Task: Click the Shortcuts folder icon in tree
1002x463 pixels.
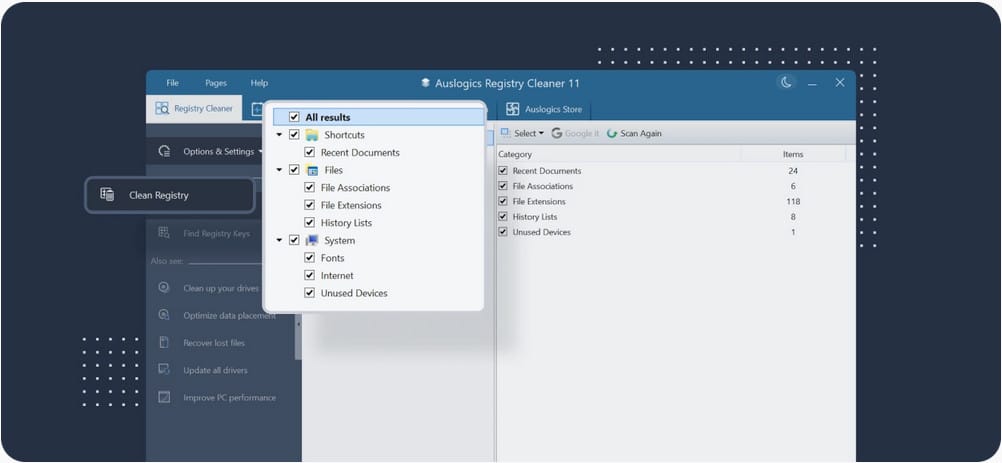Action: (311, 135)
